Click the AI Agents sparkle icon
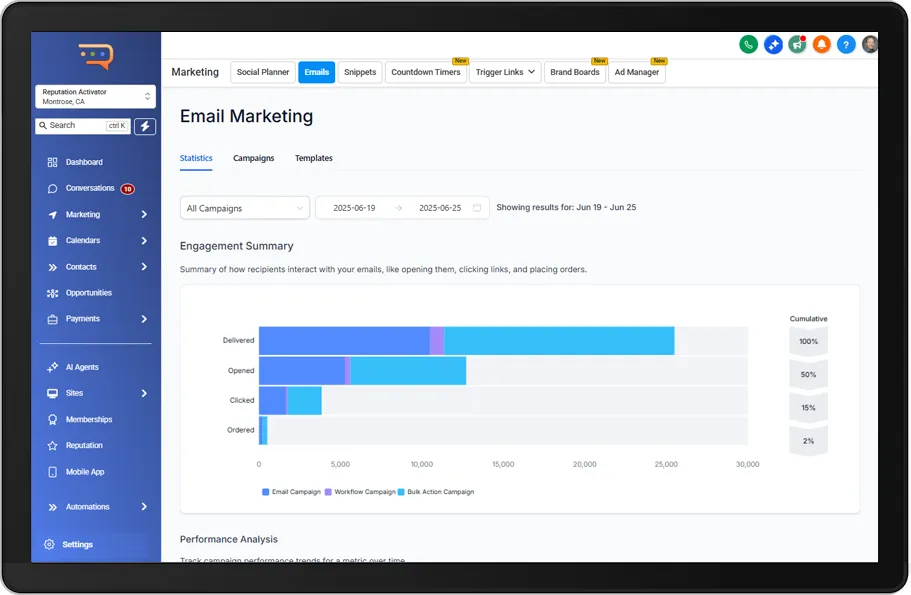 pos(52,367)
